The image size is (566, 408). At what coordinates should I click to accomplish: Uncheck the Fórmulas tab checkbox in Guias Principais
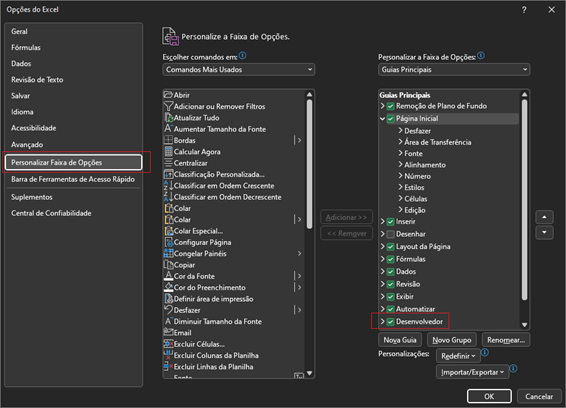click(390, 259)
